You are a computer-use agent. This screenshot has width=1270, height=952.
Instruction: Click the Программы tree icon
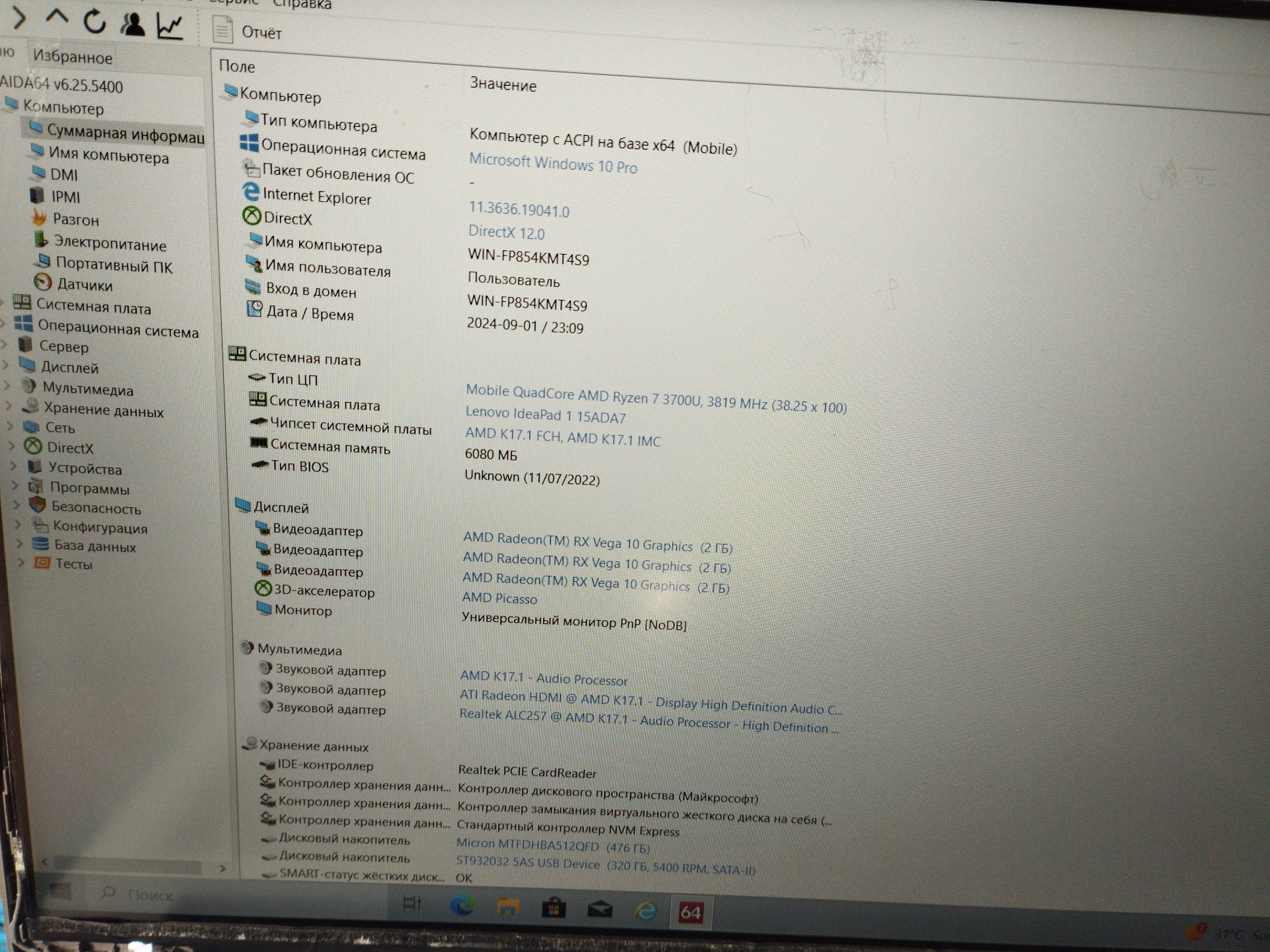[x=36, y=487]
